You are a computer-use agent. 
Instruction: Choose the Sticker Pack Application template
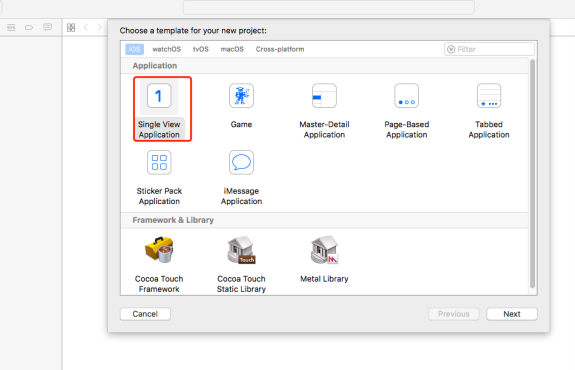coord(159,177)
